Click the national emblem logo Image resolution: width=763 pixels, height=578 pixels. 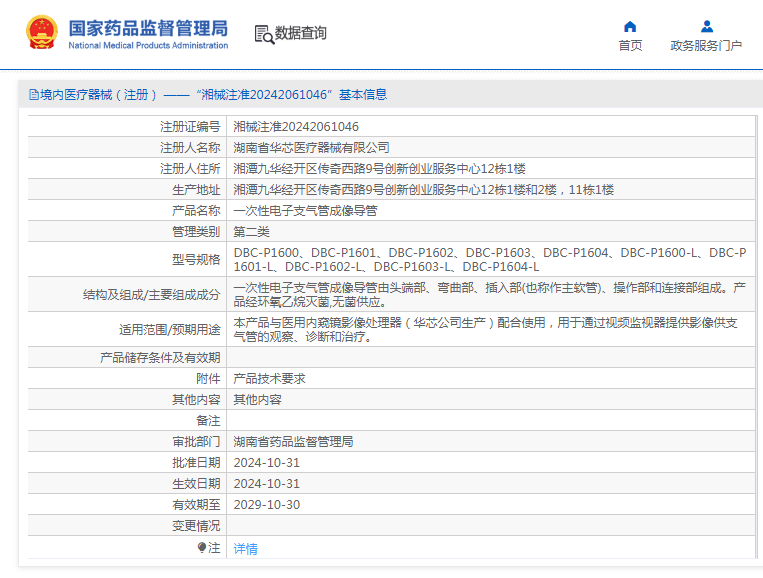tap(42, 33)
